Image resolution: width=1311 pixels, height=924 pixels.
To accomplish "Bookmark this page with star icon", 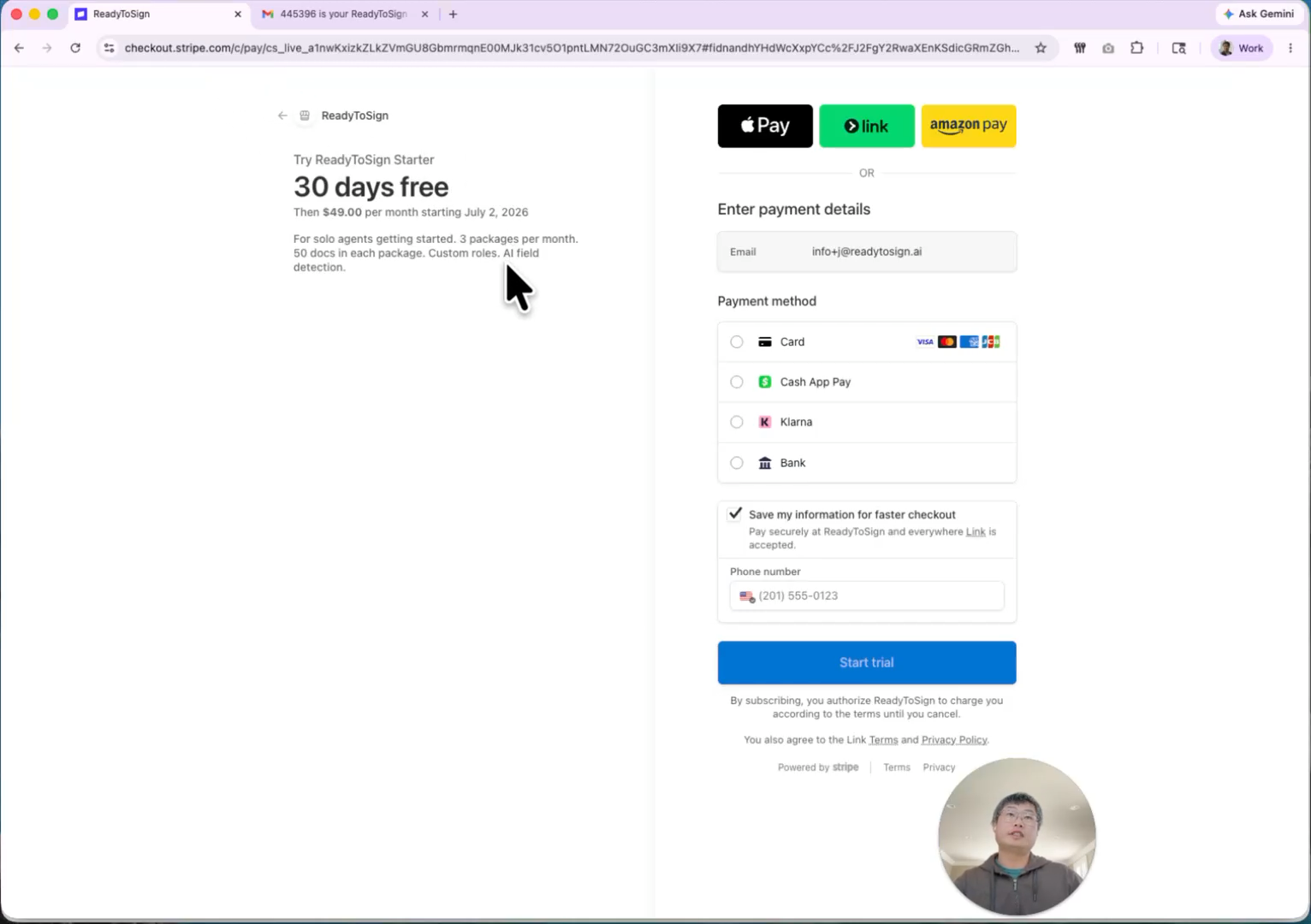I will (x=1041, y=48).
